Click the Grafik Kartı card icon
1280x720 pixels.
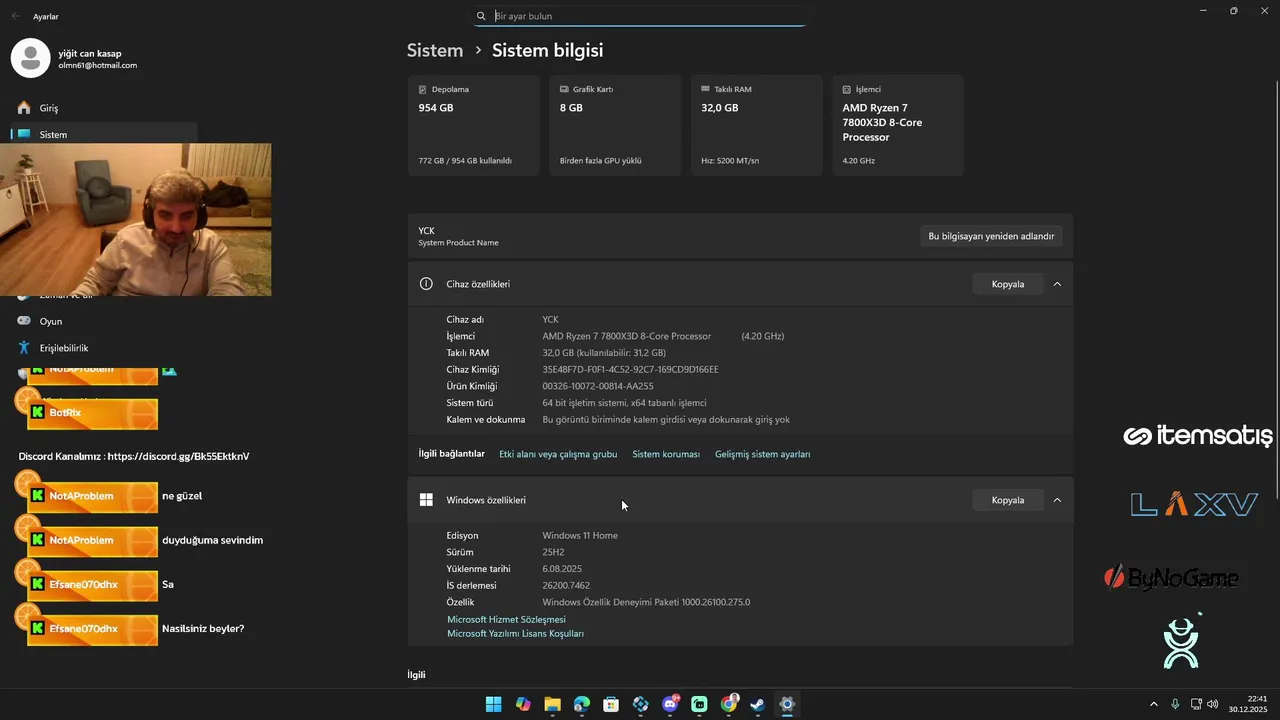565,89
